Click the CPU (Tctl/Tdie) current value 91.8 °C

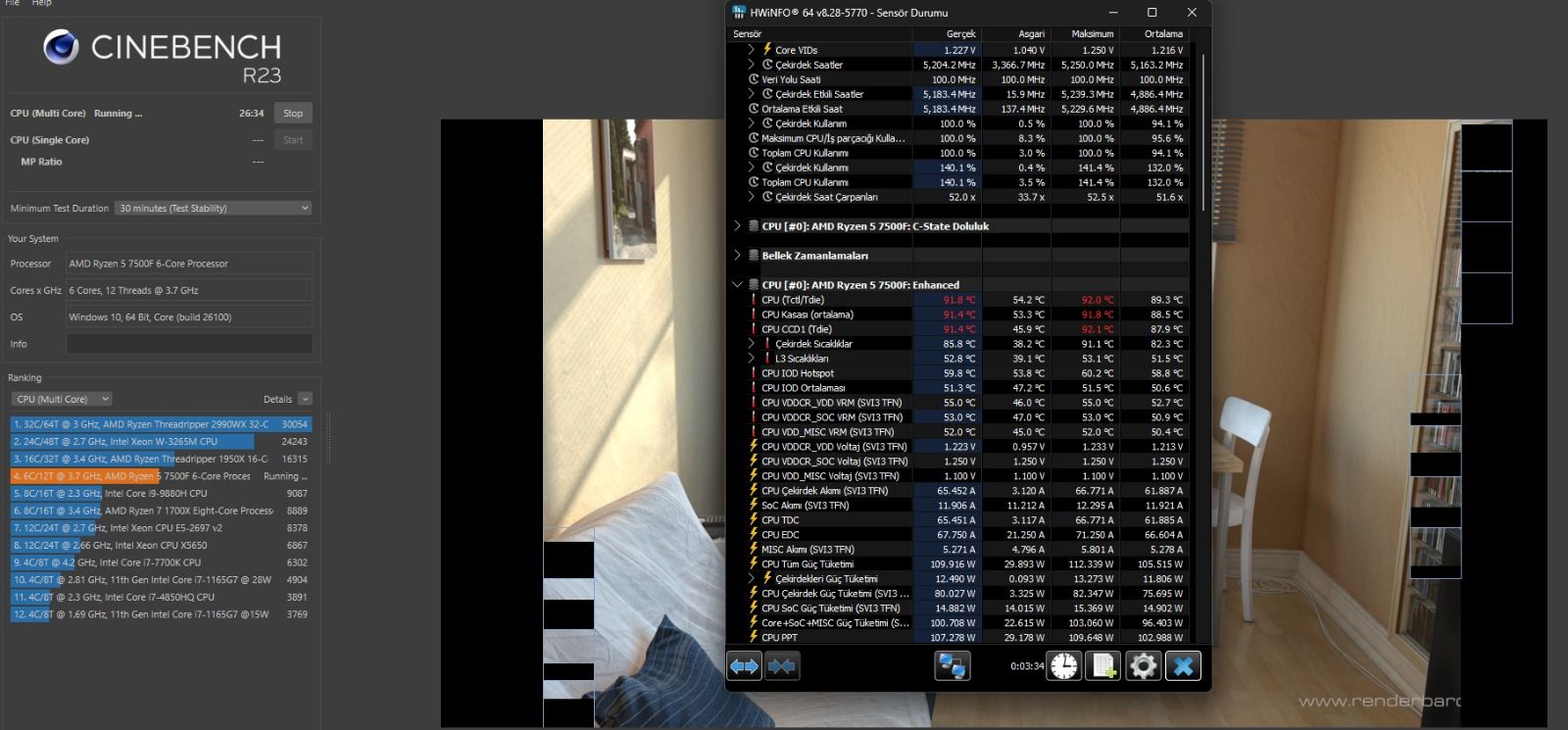click(958, 300)
